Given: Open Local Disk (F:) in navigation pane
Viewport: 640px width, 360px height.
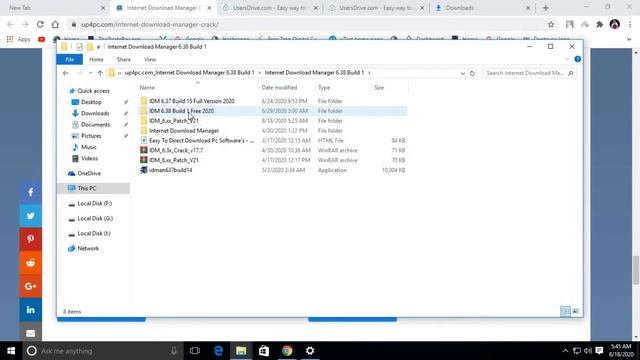Looking at the screenshot, I should pos(94,203).
